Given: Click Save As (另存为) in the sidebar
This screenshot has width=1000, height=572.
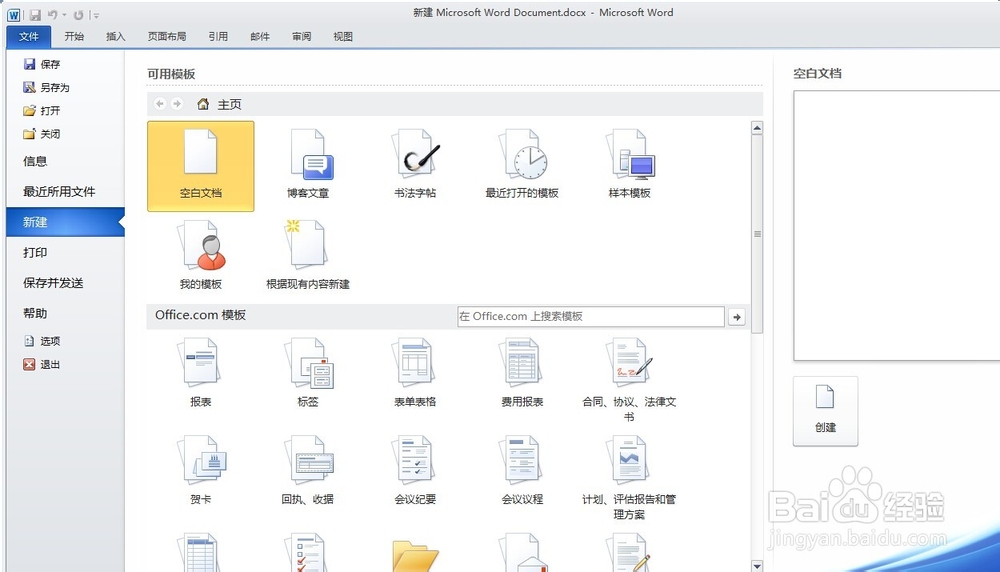Looking at the screenshot, I should pyautogui.click(x=47, y=87).
